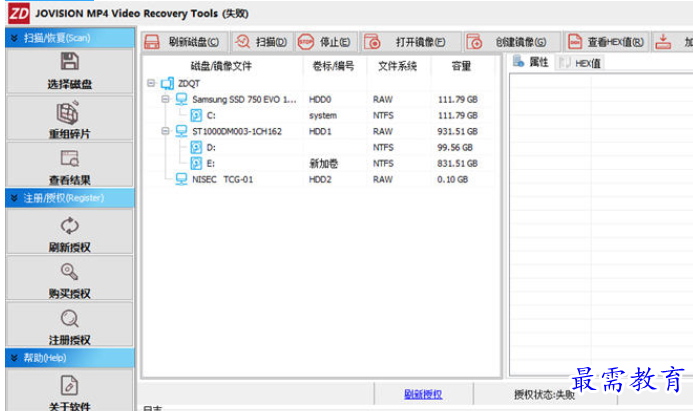This screenshot has height=411, width=693.
Task: Click the computer icon beside ZDQT
Action: 168,83
